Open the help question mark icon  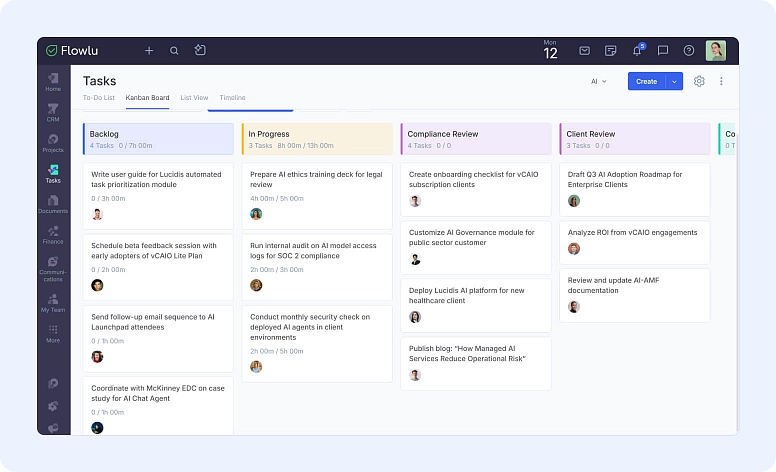tap(689, 51)
